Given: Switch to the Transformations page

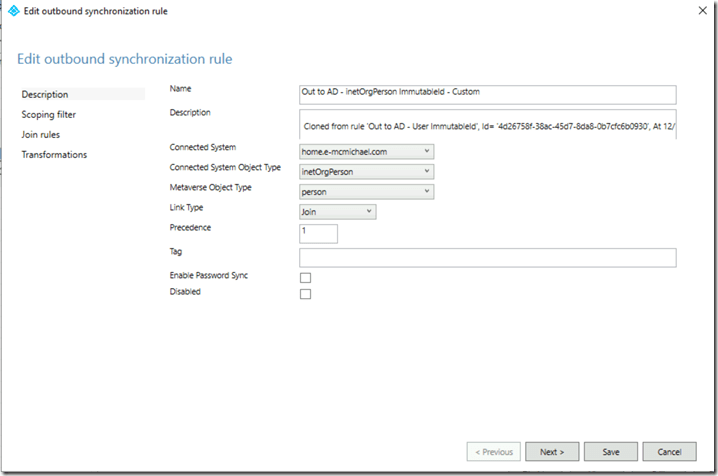Looking at the screenshot, I should point(54,155).
